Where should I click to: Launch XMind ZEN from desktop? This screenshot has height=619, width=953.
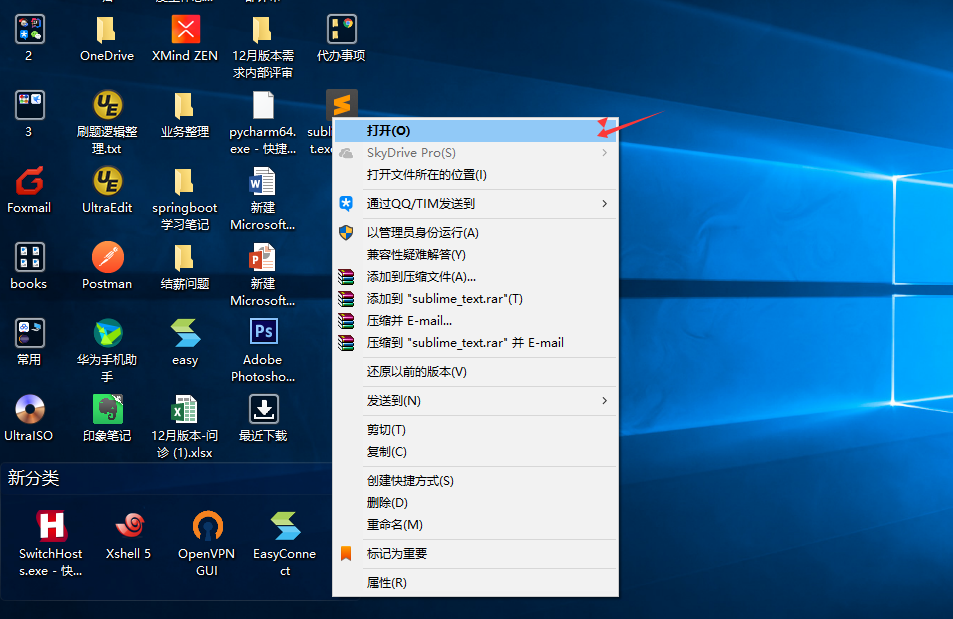[185, 29]
